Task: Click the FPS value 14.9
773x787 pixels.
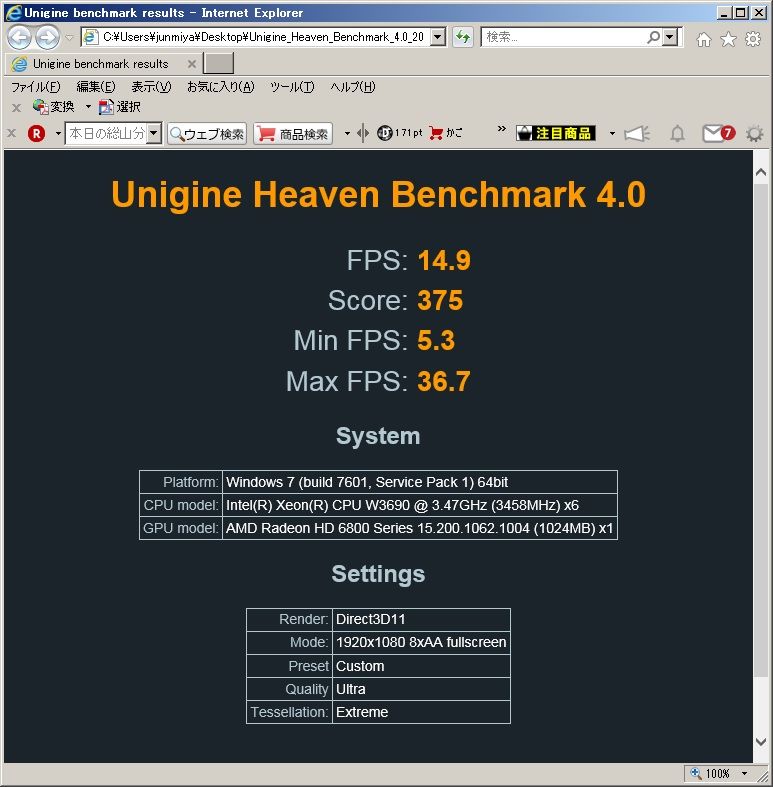Action: (x=444, y=260)
